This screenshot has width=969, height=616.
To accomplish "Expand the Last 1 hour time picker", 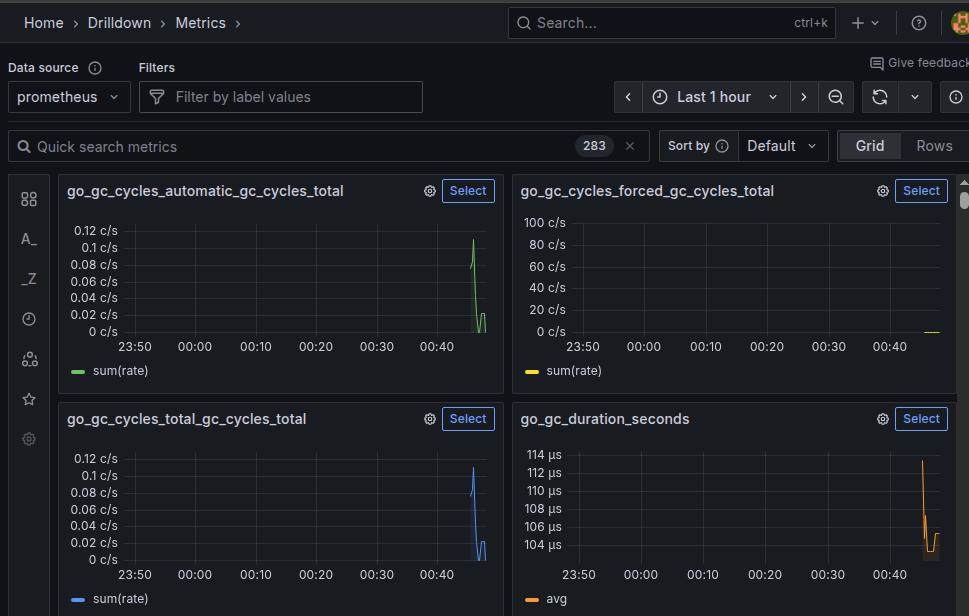I will pos(714,97).
